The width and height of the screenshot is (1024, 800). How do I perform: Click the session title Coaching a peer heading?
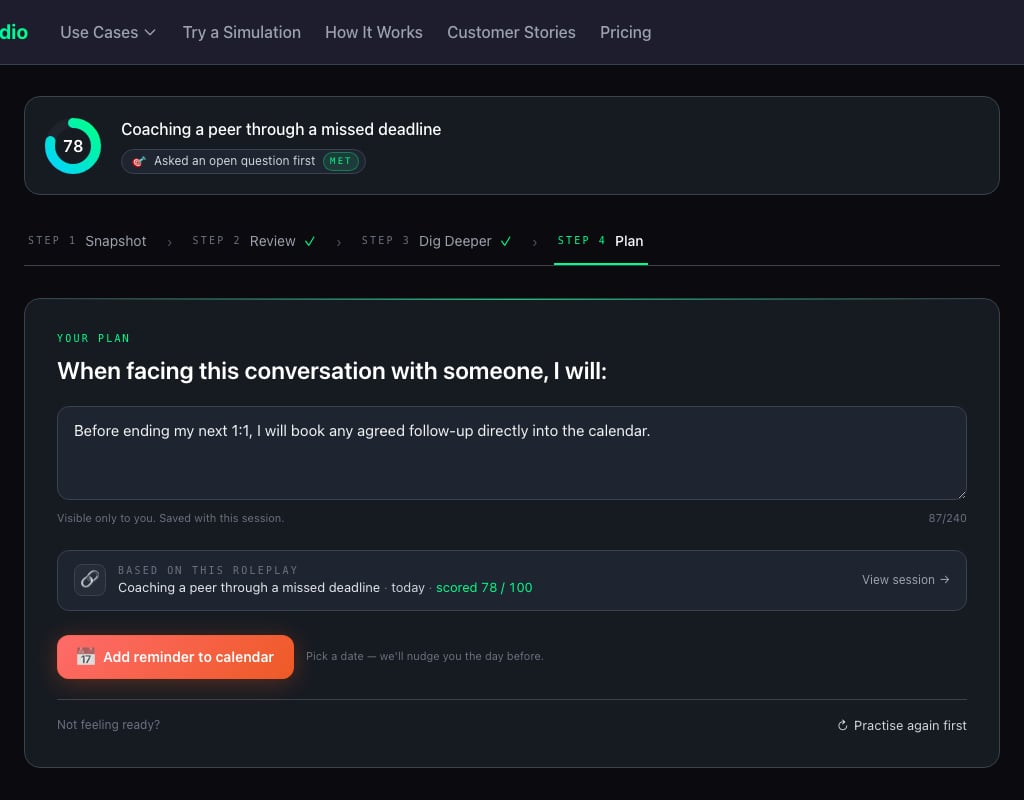(281, 129)
